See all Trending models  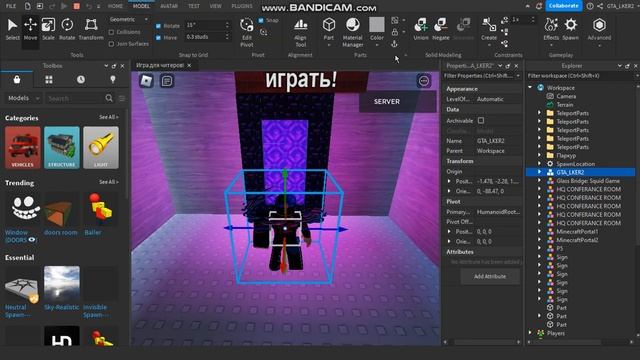[x=109, y=182]
